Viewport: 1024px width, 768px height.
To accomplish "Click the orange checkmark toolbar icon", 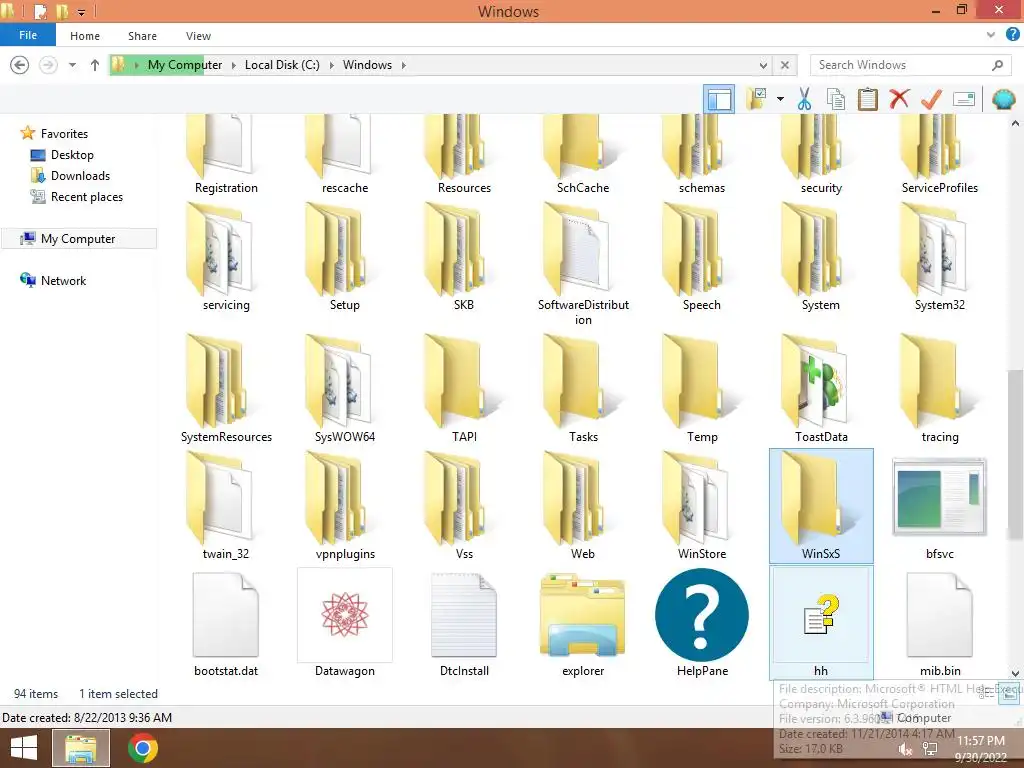I will click(931, 99).
